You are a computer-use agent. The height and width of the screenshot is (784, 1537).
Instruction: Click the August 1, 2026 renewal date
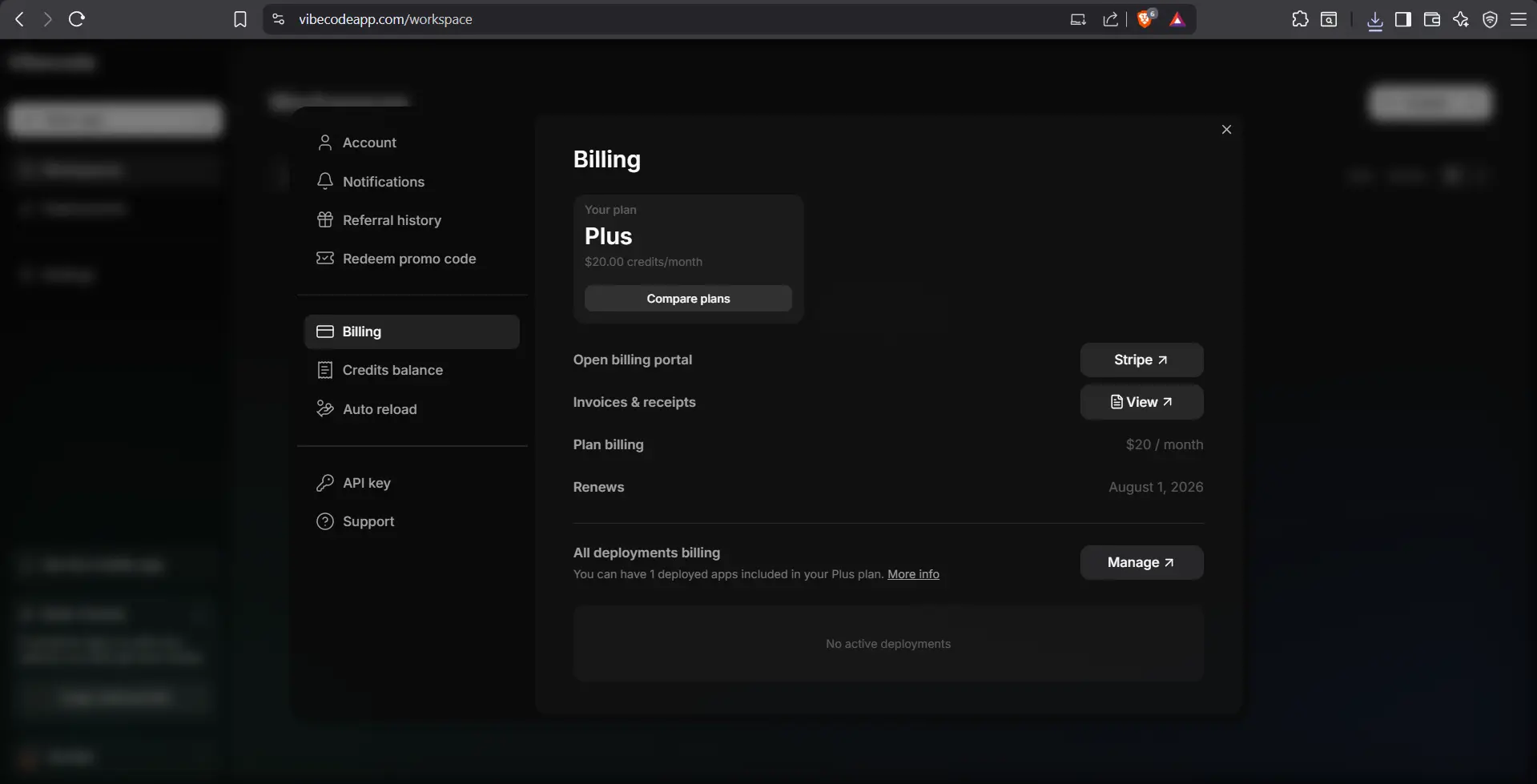coord(1156,487)
